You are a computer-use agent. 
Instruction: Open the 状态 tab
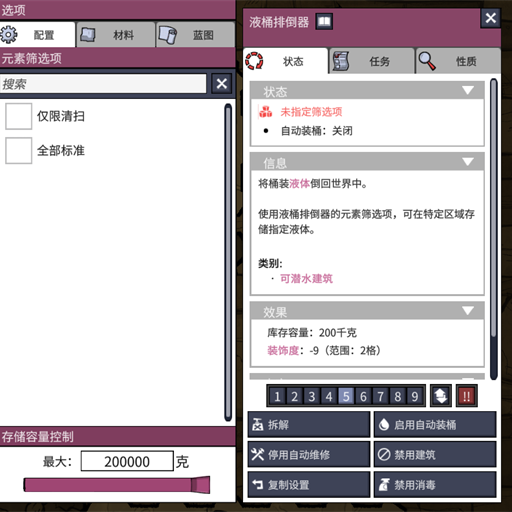(286, 61)
